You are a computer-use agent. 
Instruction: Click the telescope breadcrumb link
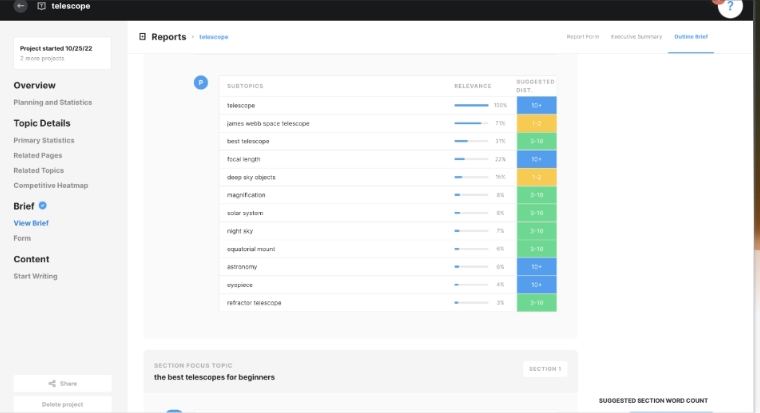(214, 37)
